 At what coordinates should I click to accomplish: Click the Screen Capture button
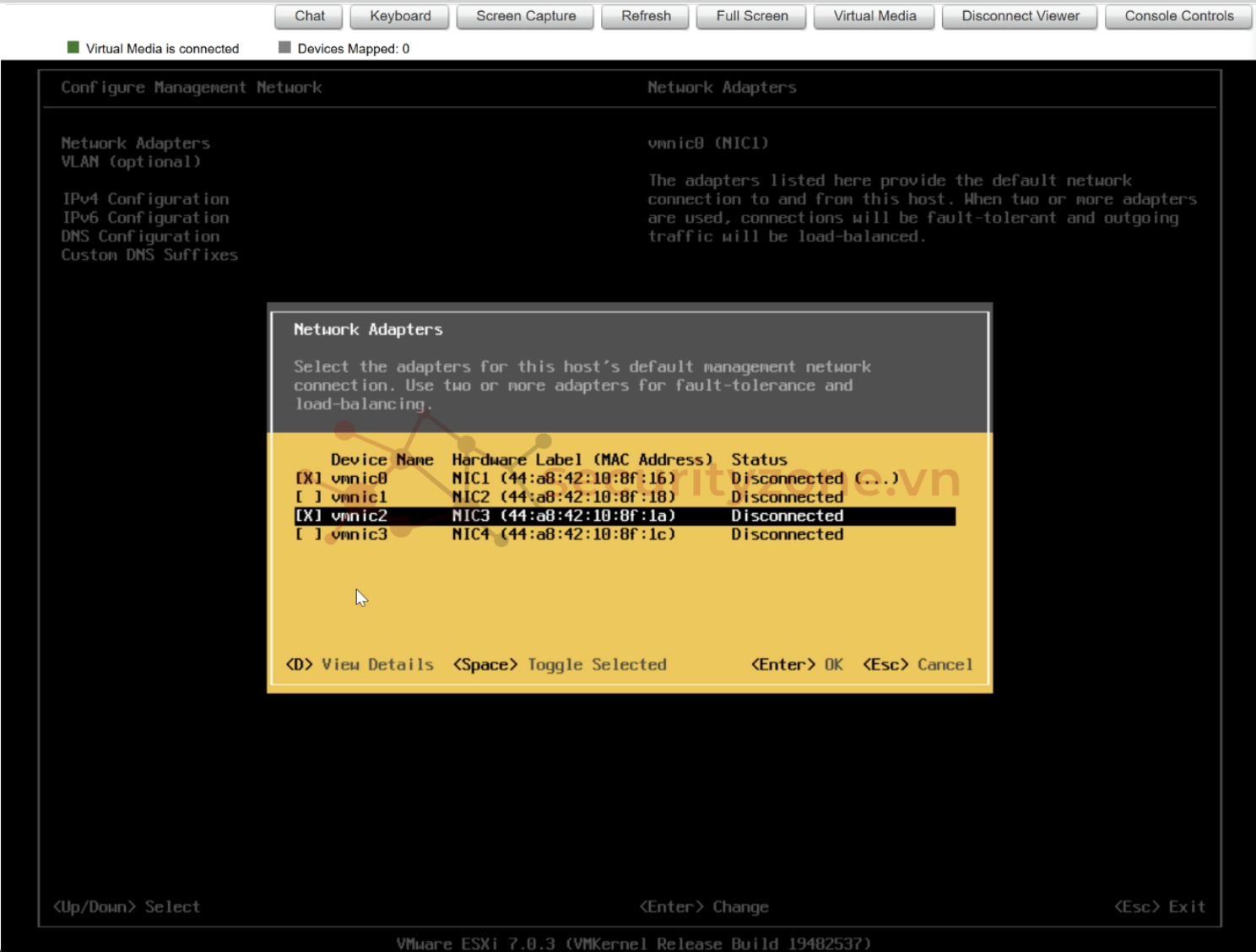click(526, 16)
